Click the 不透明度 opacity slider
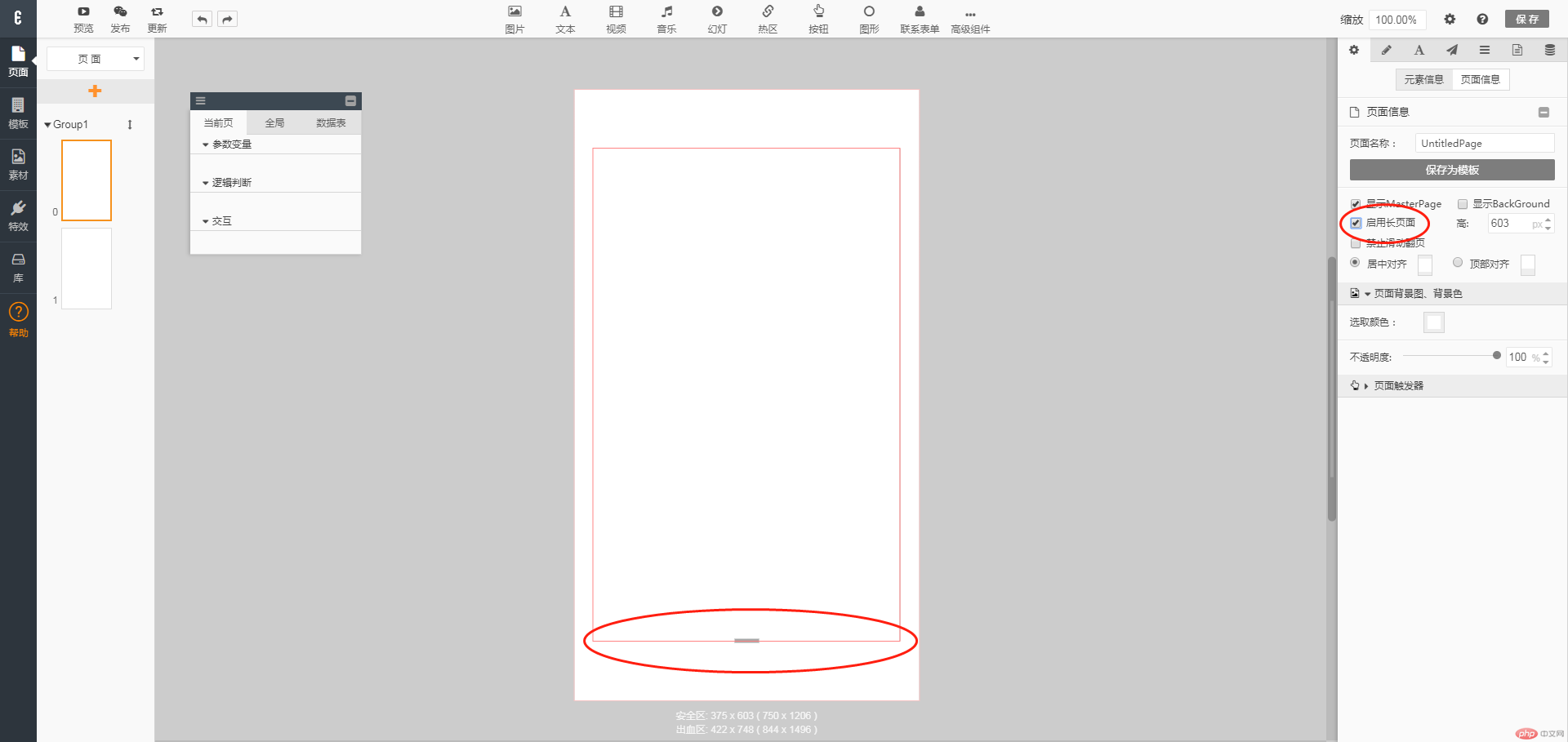 tap(1452, 356)
